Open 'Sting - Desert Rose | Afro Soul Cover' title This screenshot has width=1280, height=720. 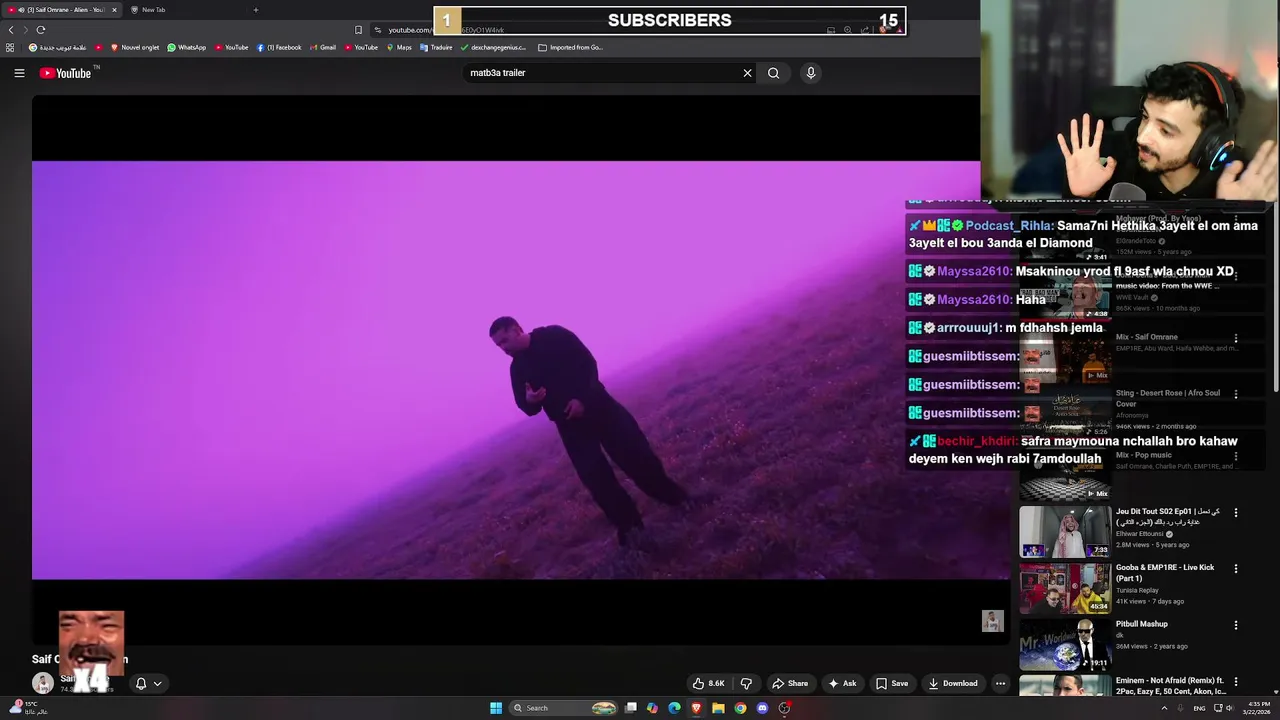pos(1167,398)
